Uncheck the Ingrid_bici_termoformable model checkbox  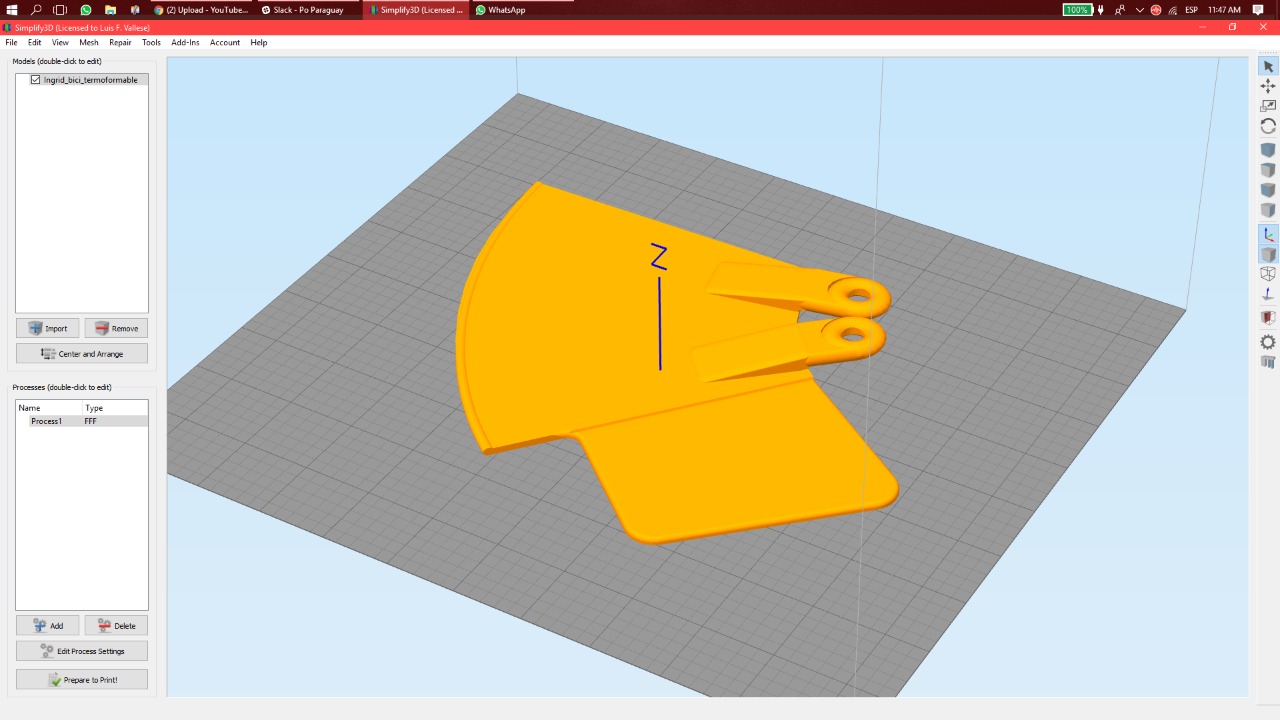tap(36, 80)
